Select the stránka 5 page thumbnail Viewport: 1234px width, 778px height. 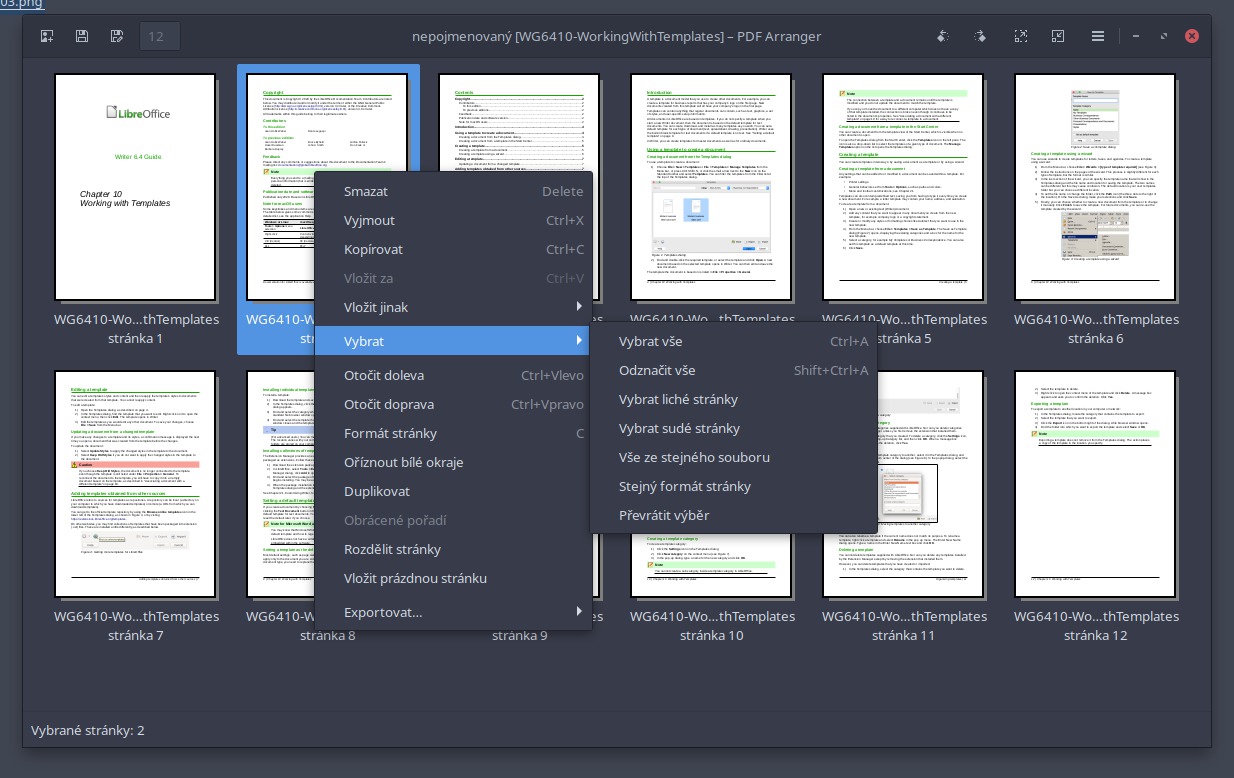click(x=904, y=187)
